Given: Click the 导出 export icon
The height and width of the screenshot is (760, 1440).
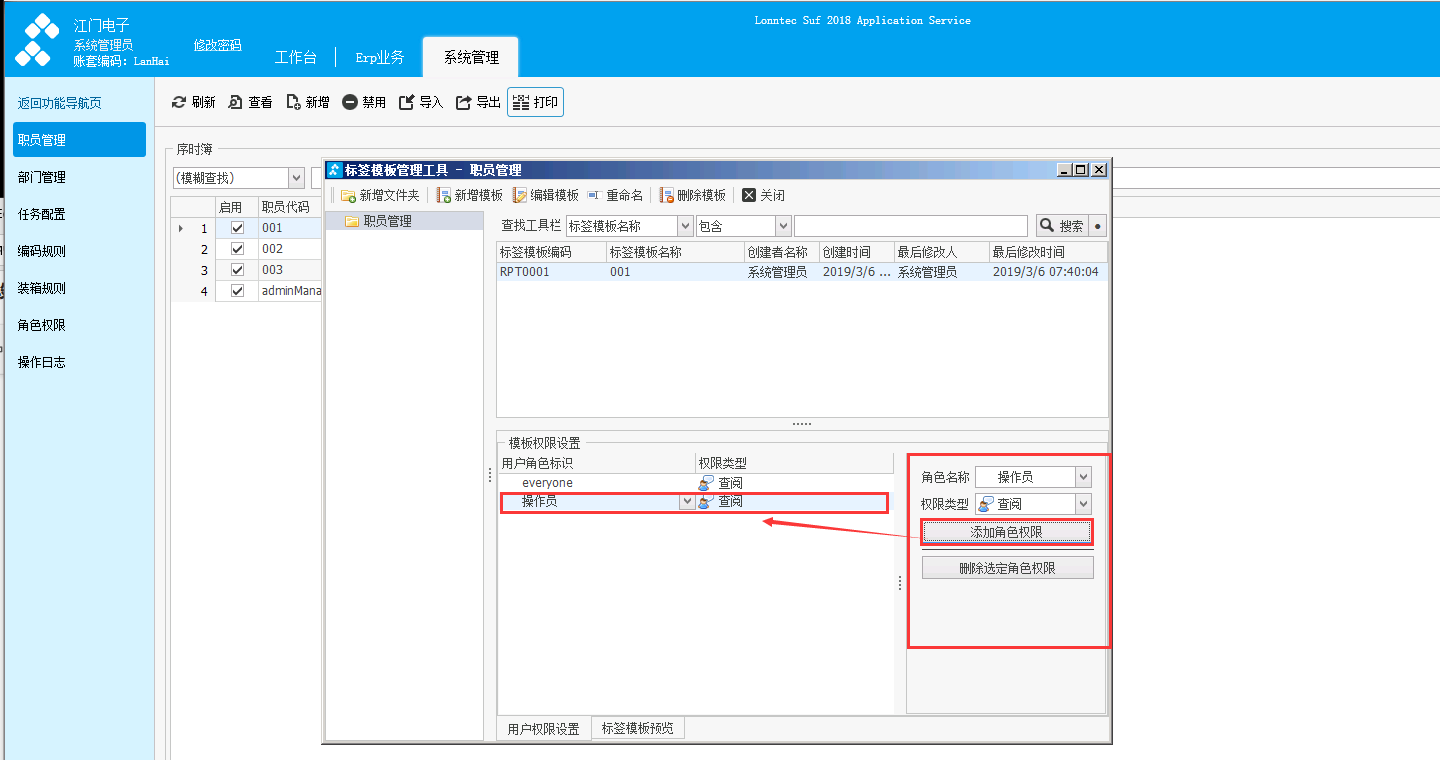Looking at the screenshot, I should pos(464,102).
